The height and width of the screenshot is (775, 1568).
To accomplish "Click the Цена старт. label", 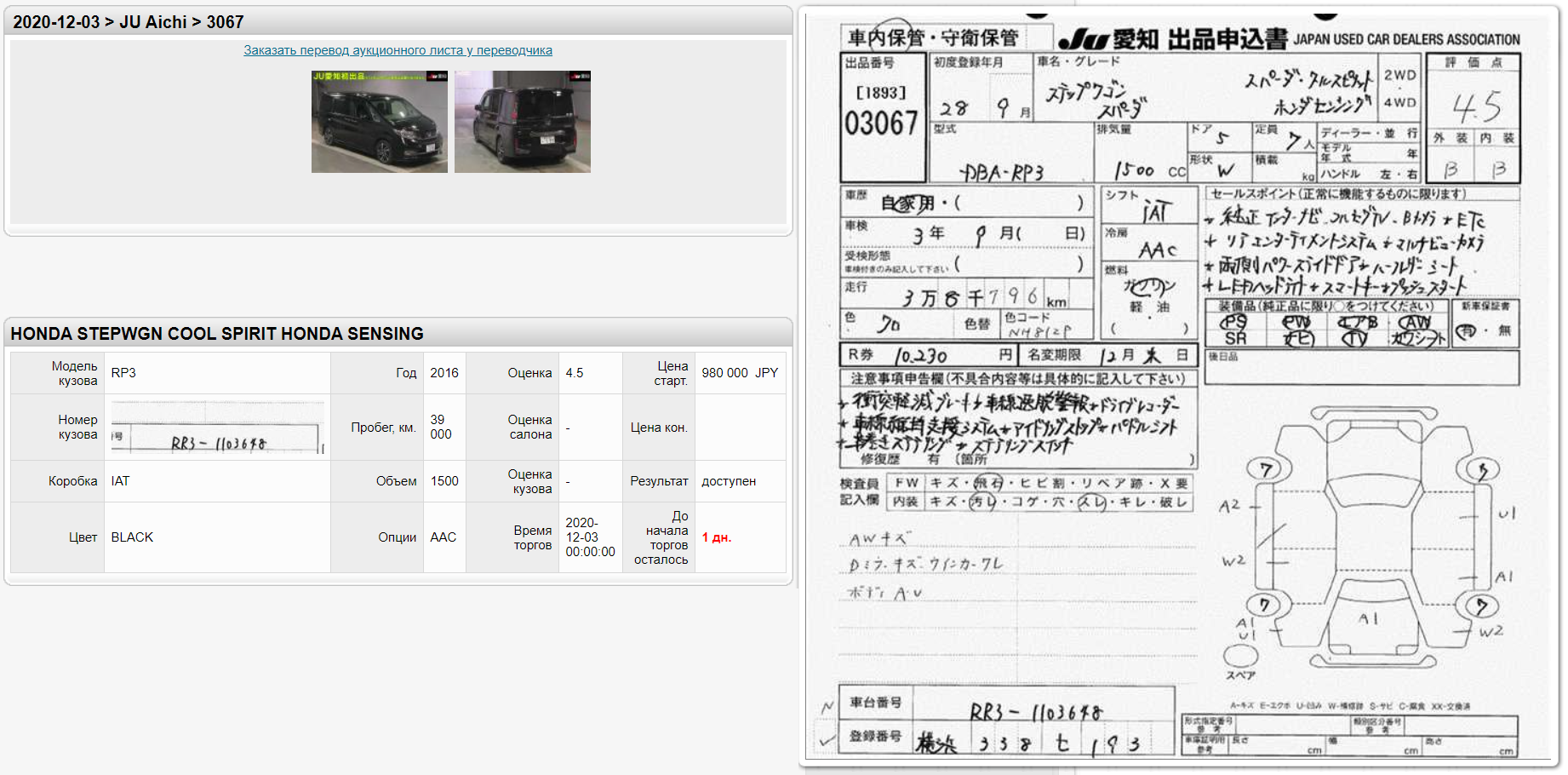I will click(671, 373).
